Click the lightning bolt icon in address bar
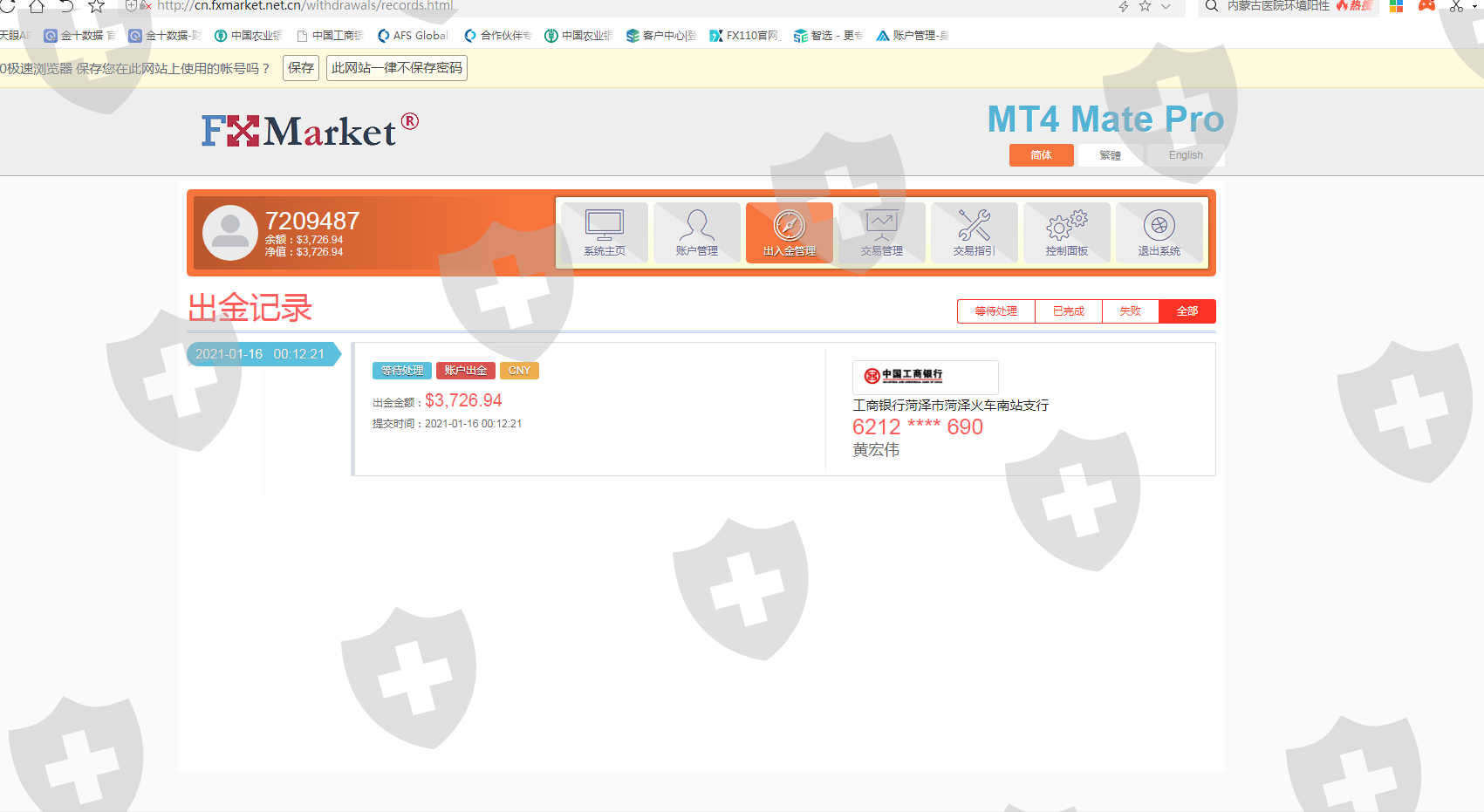This screenshot has height=812, width=1484. click(1124, 6)
